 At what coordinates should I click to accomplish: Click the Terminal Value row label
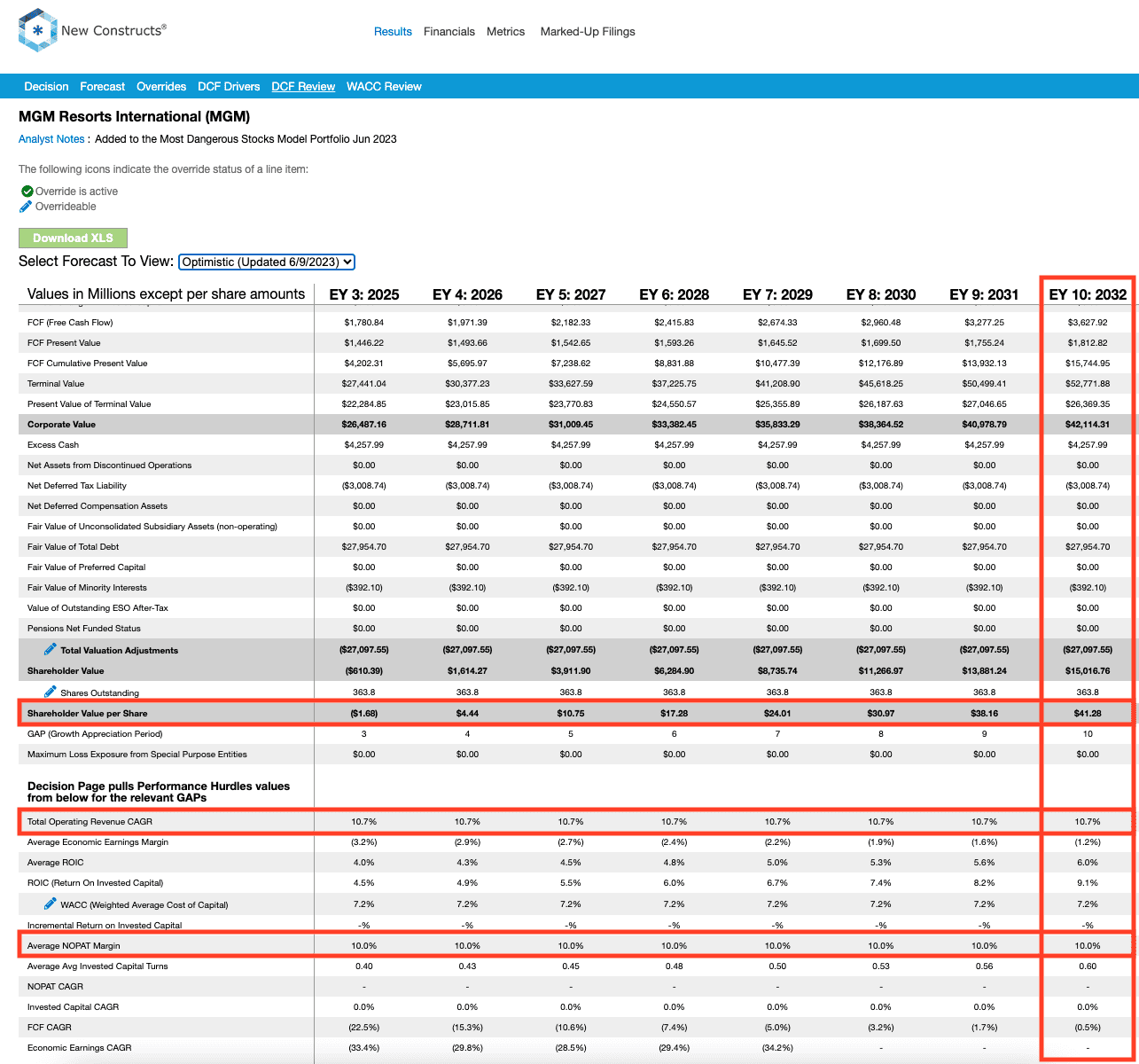pos(56,383)
